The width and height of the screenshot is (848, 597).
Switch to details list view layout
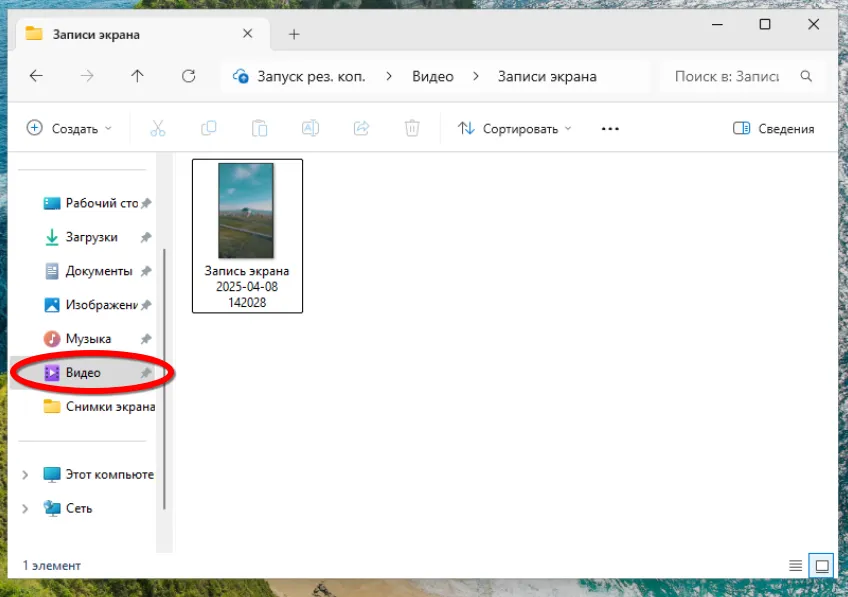796,566
